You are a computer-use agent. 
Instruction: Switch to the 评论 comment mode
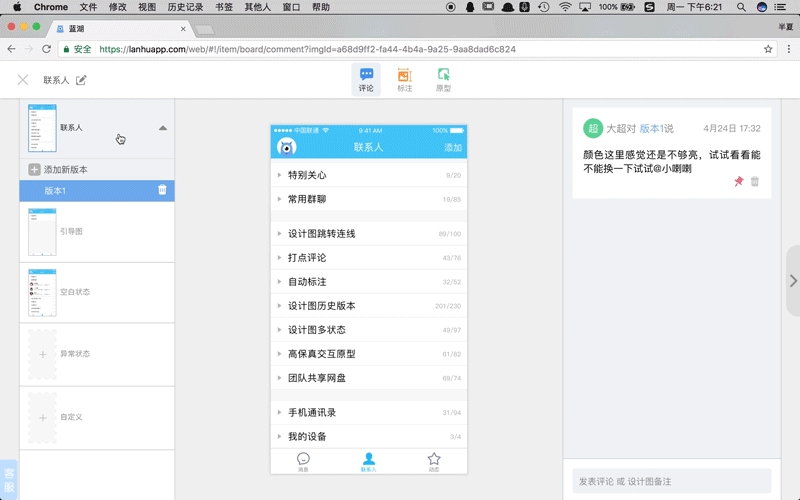(x=366, y=80)
